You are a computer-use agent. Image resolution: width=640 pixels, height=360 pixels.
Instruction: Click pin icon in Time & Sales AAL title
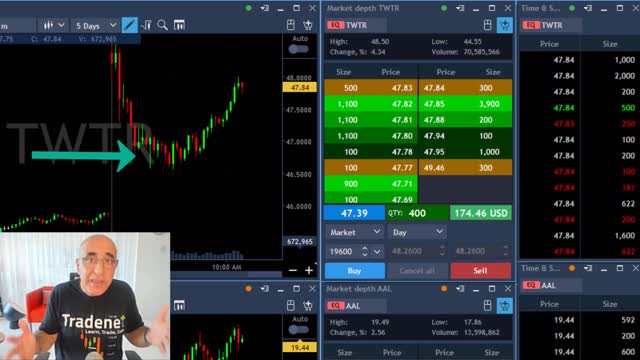point(588,268)
